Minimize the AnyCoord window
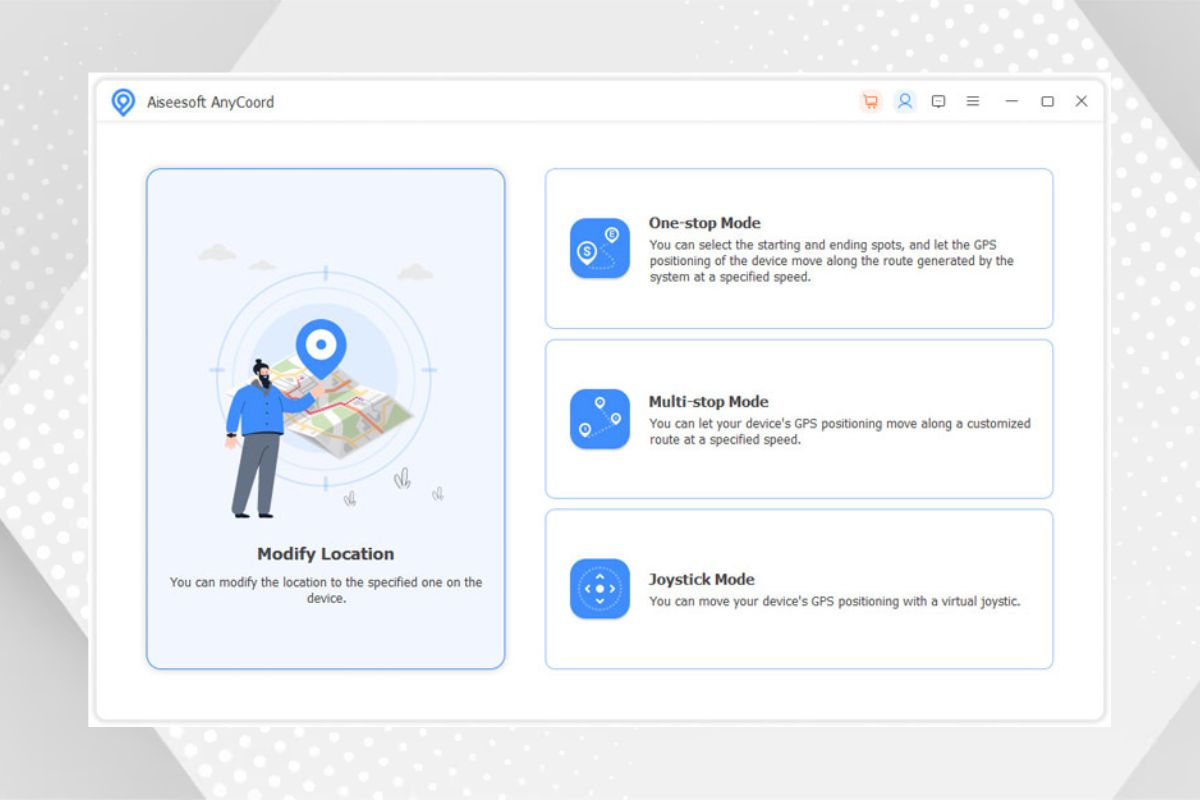Image resolution: width=1200 pixels, height=800 pixels. [1012, 102]
